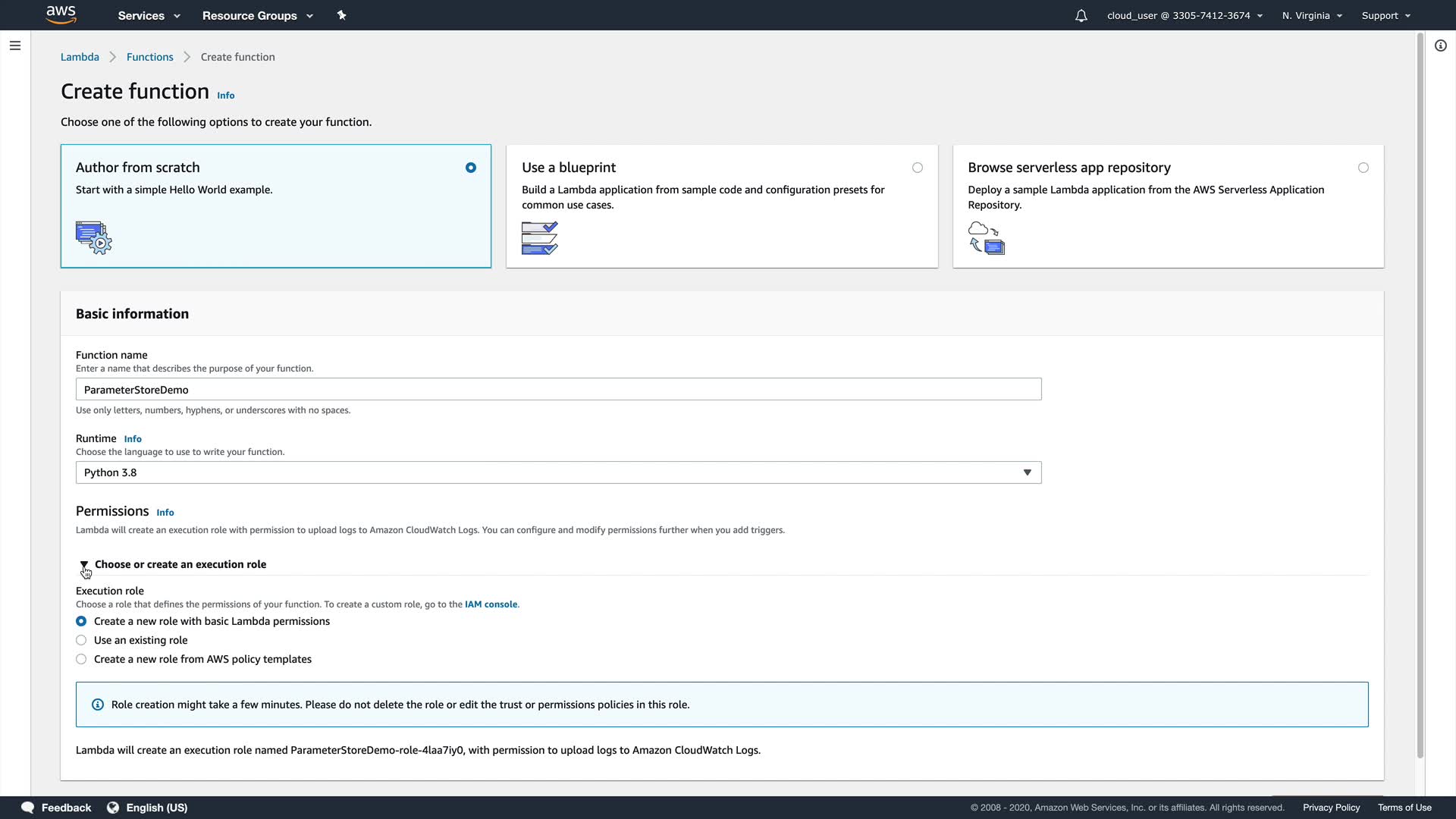Open the N. Virginia region dropdown
The image size is (1456, 819).
click(1311, 15)
